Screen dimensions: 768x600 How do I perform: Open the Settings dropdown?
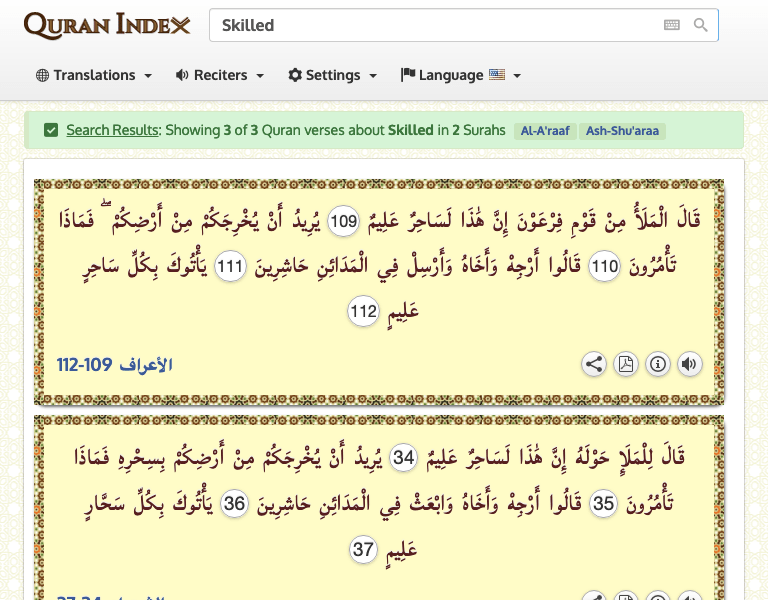click(332, 75)
